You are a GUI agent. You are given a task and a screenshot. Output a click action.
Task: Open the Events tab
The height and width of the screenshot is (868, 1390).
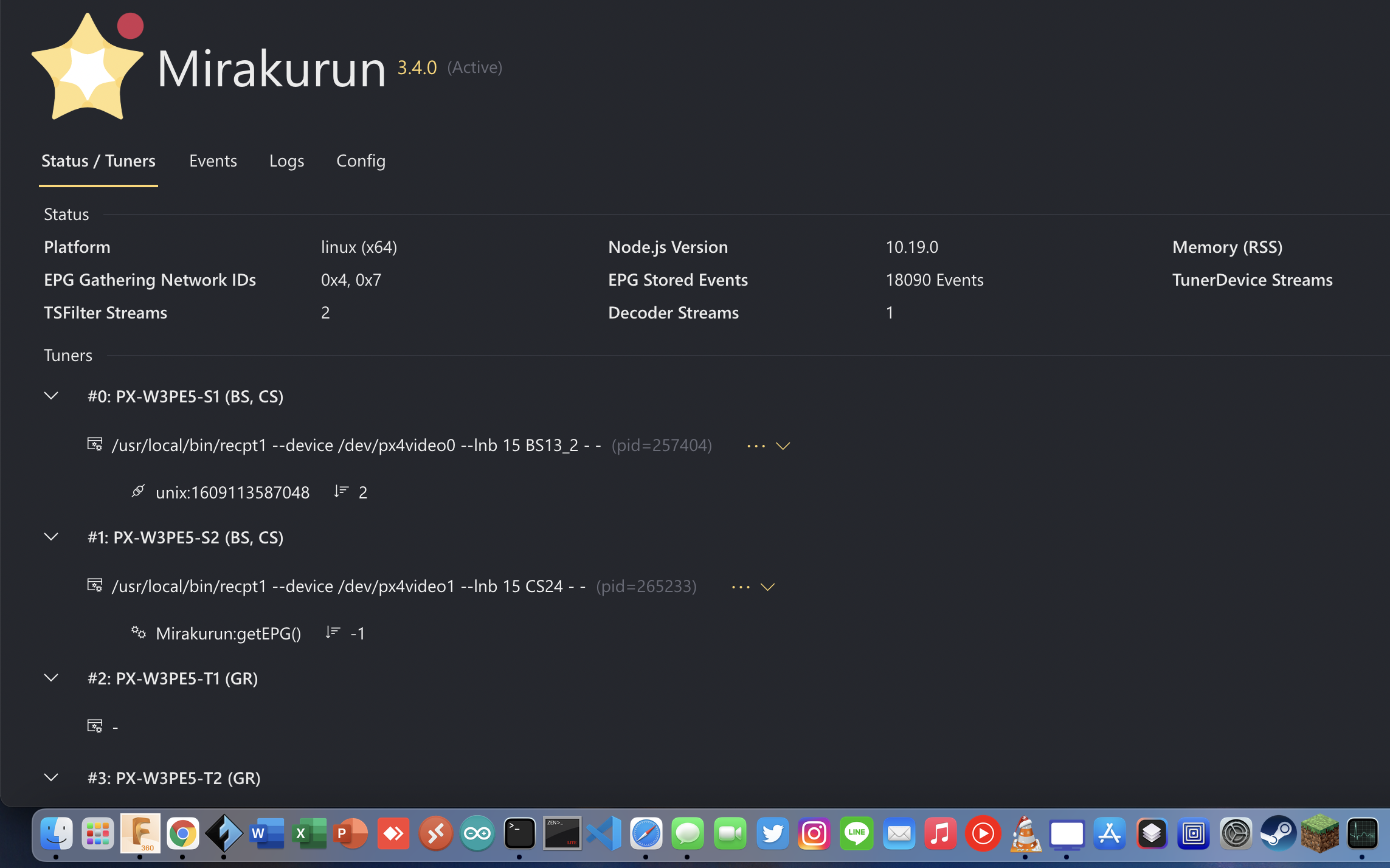tap(213, 161)
